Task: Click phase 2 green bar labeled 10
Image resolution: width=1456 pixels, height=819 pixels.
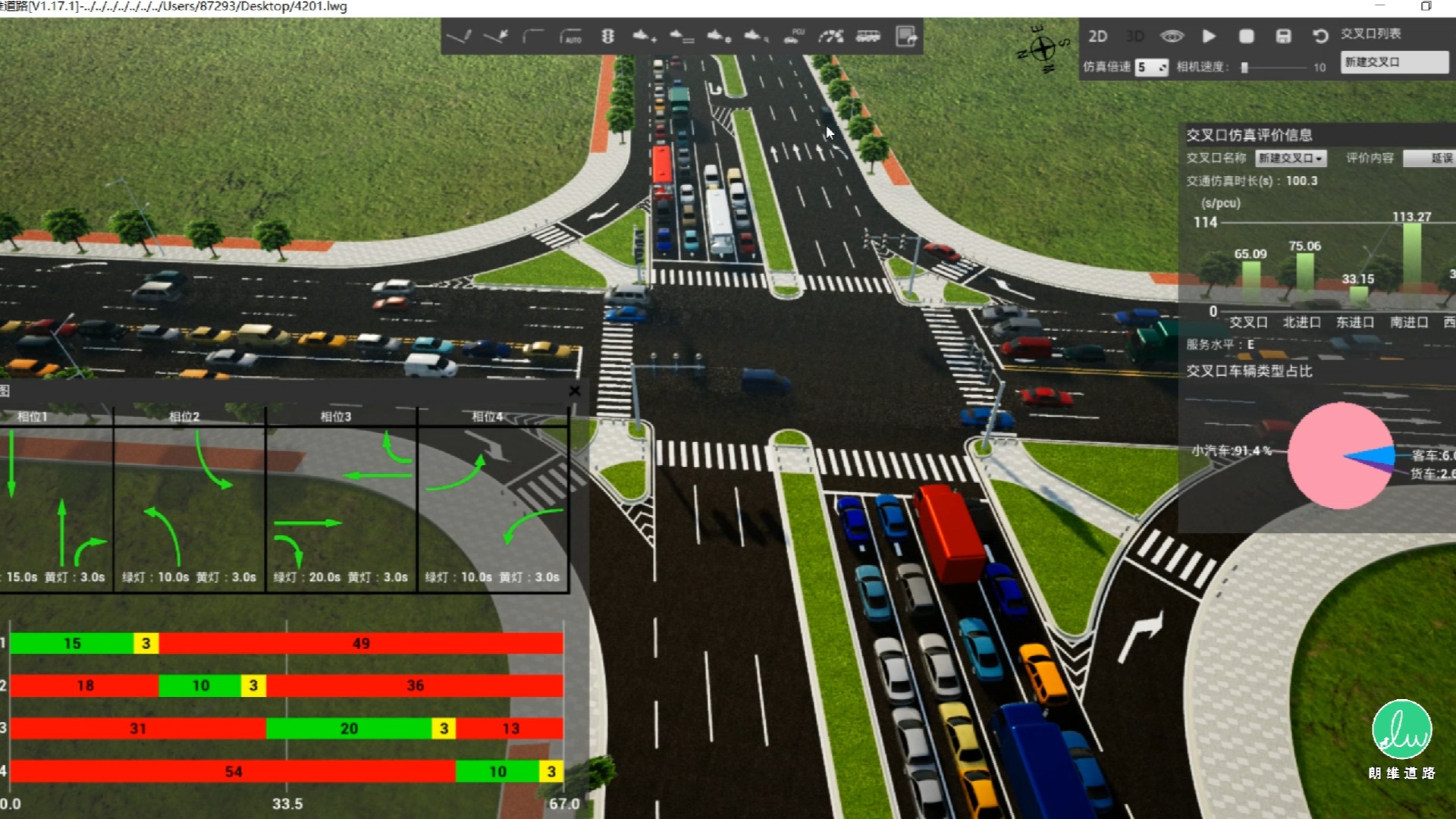Action: 200,686
